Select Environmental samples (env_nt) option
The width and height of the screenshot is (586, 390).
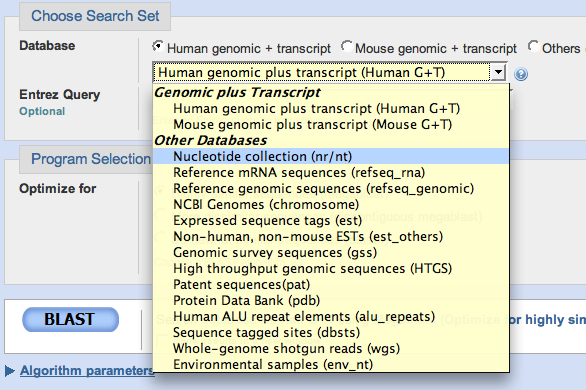point(331,364)
